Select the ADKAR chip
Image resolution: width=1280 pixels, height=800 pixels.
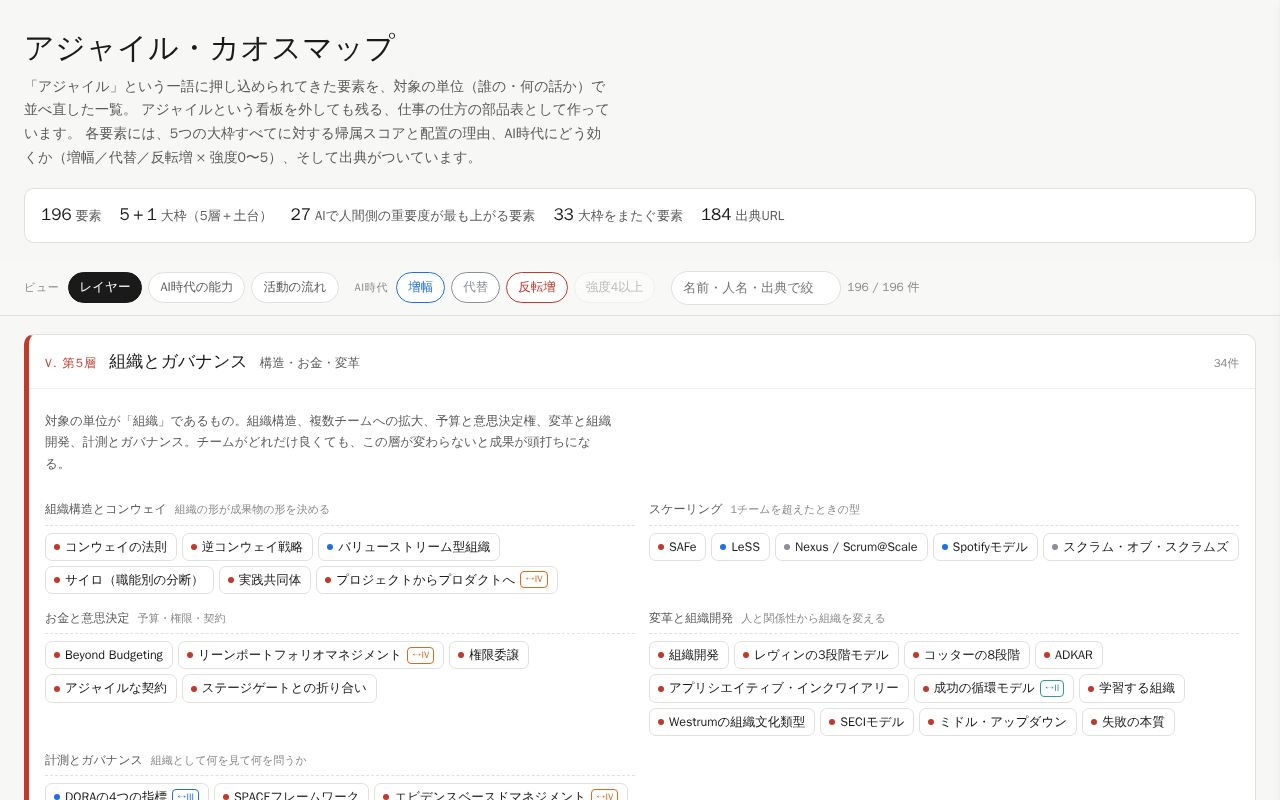tap(1069, 655)
